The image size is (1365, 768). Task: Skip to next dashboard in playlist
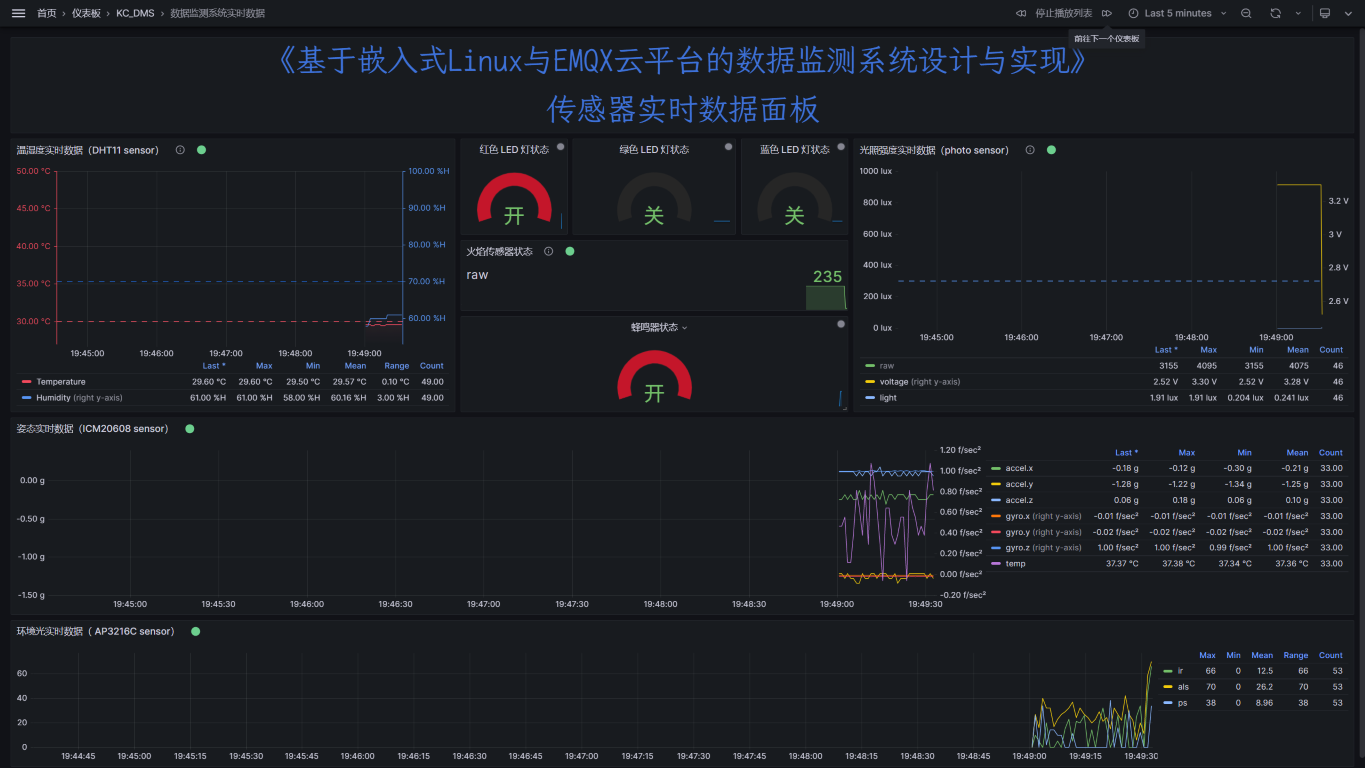(1107, 13)
